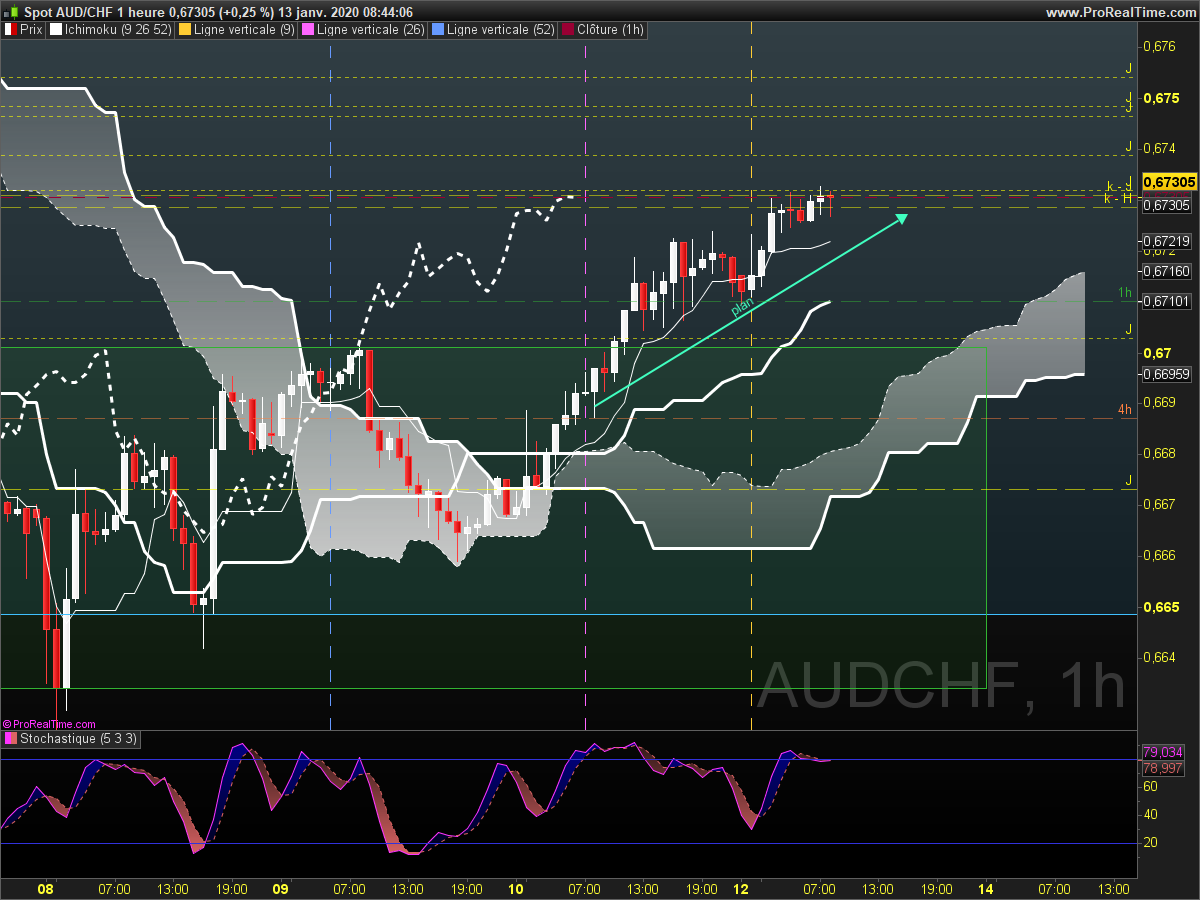Click the 0,66959 price label on axis
Screen dimensions: 1200x900
click(x=1166, y=374)
